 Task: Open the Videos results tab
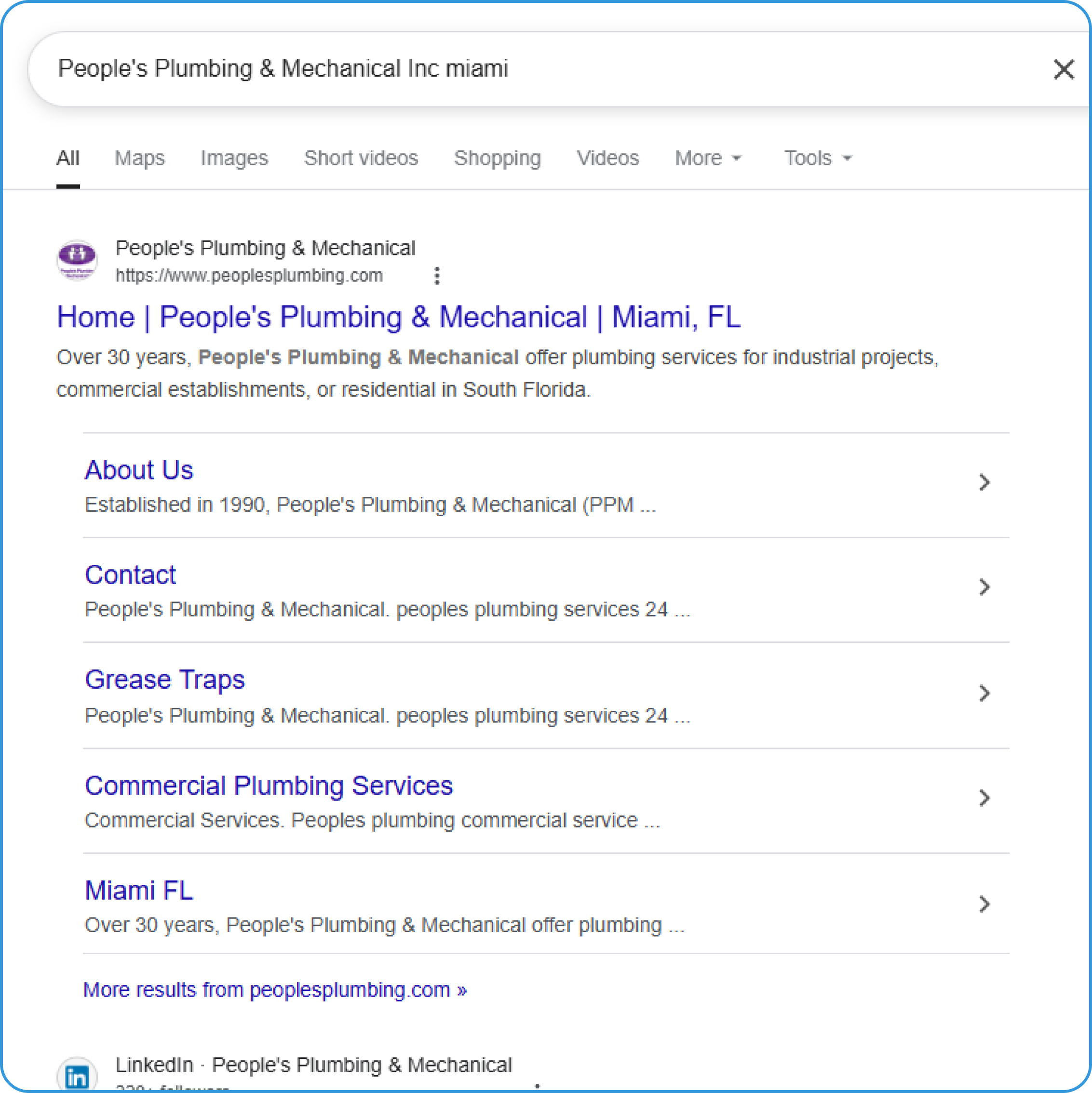[x=607, y=159]
